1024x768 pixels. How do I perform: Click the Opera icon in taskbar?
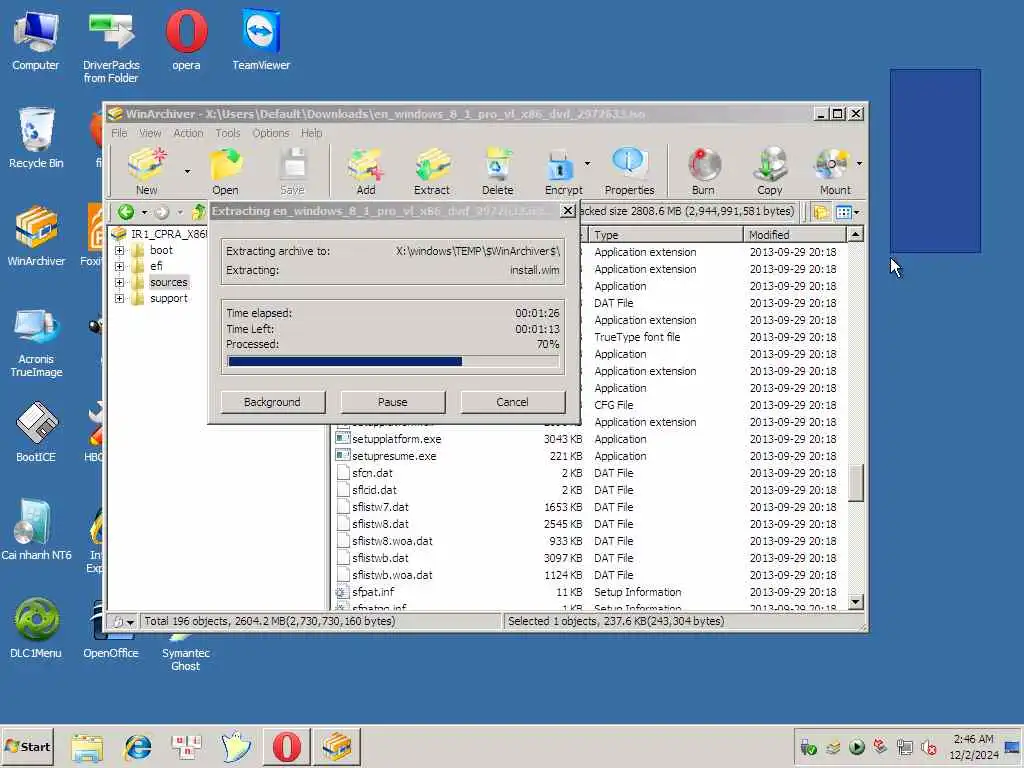coord(287,746)
